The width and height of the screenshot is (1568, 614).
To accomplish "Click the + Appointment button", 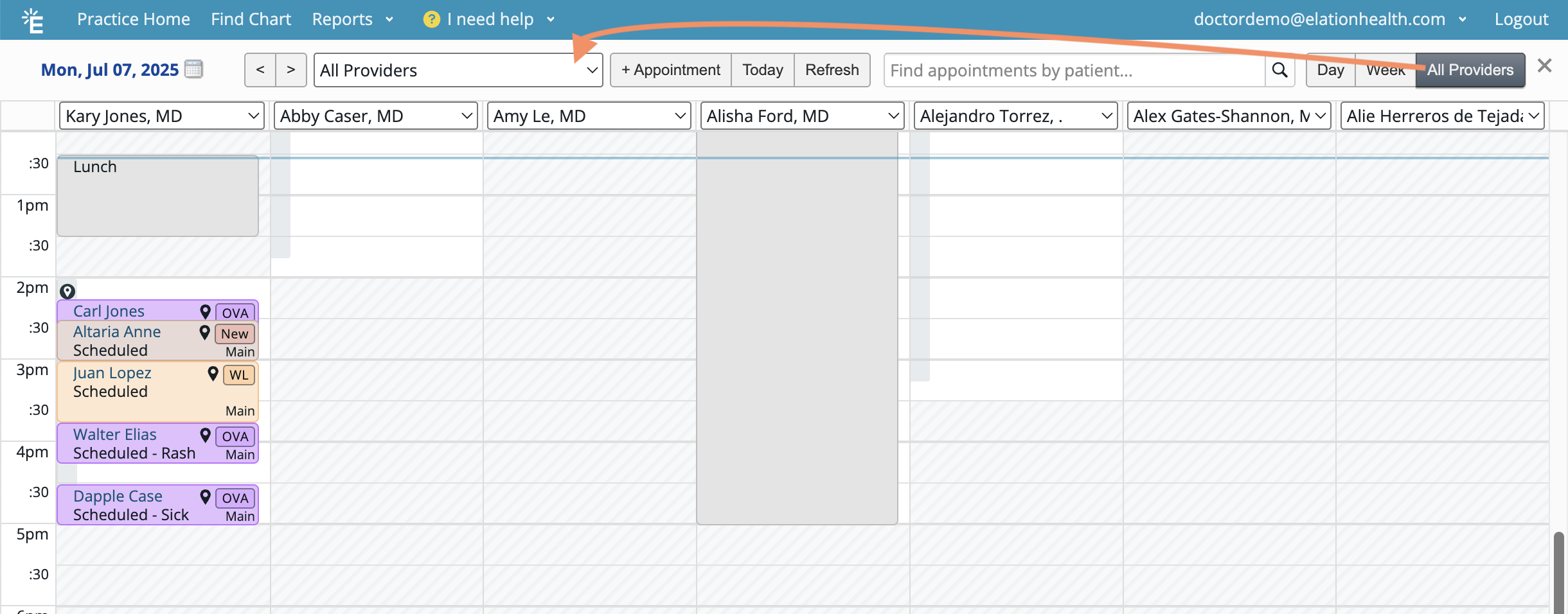I will click(670, 70).
